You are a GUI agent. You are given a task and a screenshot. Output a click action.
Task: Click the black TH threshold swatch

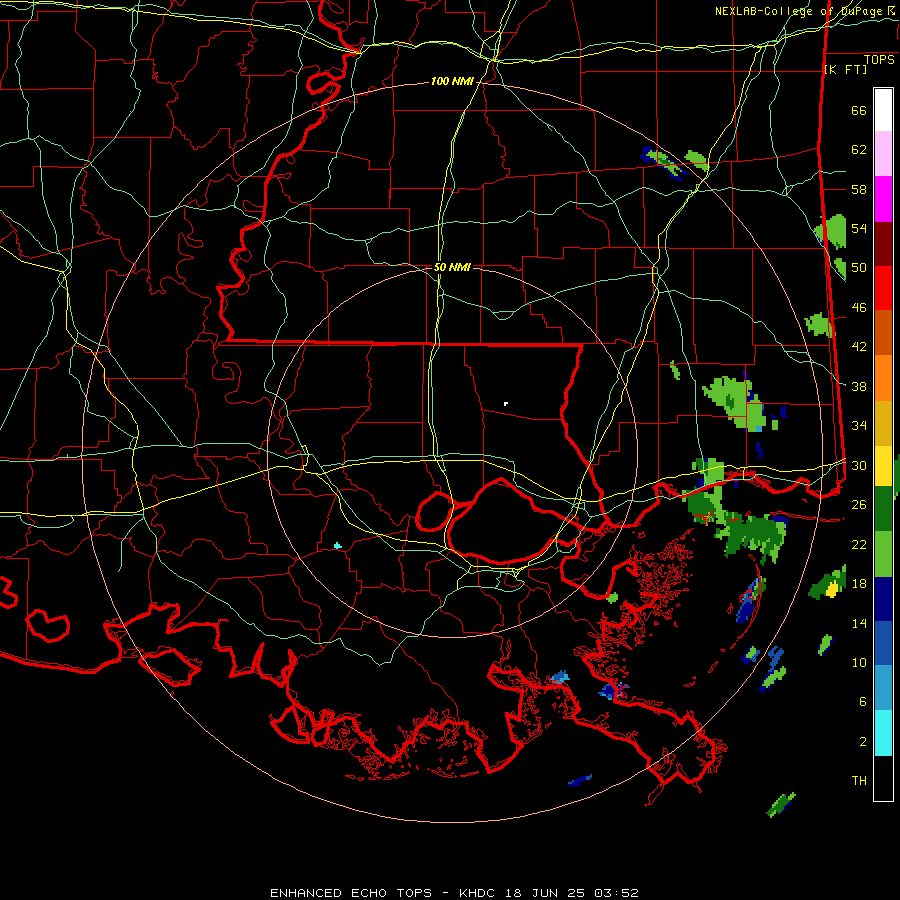(x=883, y=778)
